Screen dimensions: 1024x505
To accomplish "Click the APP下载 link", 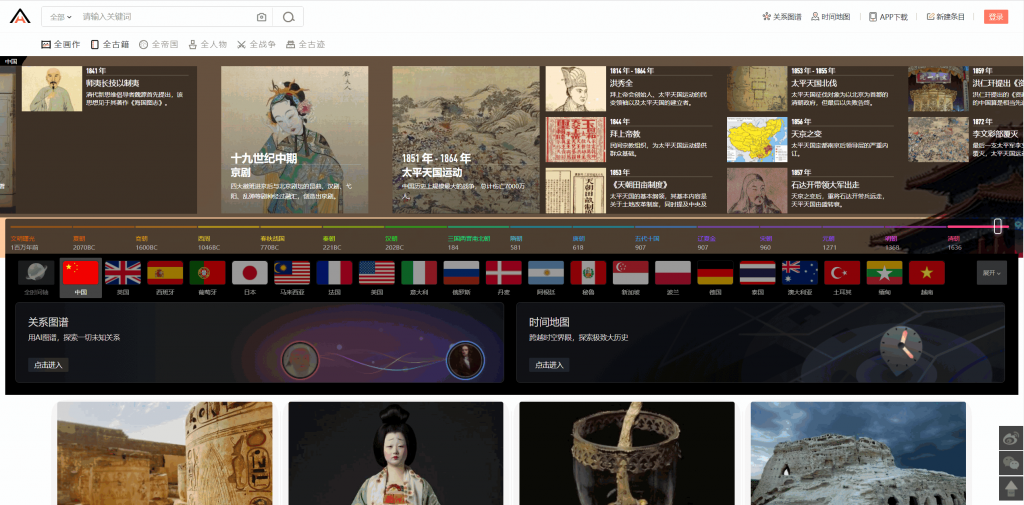I will click(888, 17).
